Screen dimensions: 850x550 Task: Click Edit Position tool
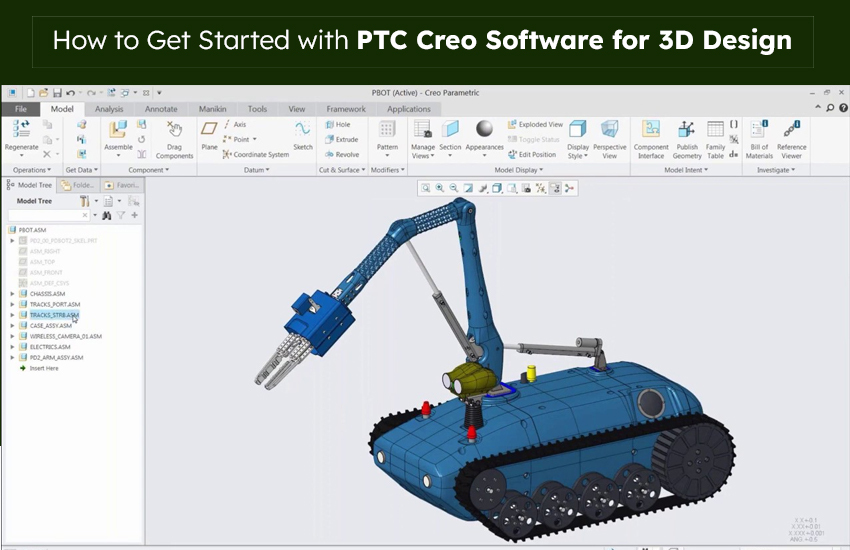(532, 154)
